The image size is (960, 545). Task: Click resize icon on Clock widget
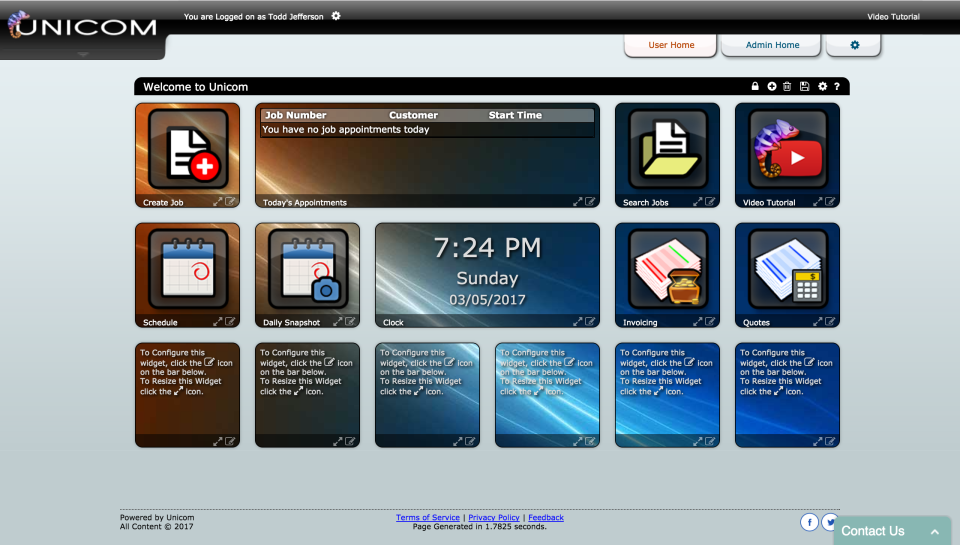577,321
